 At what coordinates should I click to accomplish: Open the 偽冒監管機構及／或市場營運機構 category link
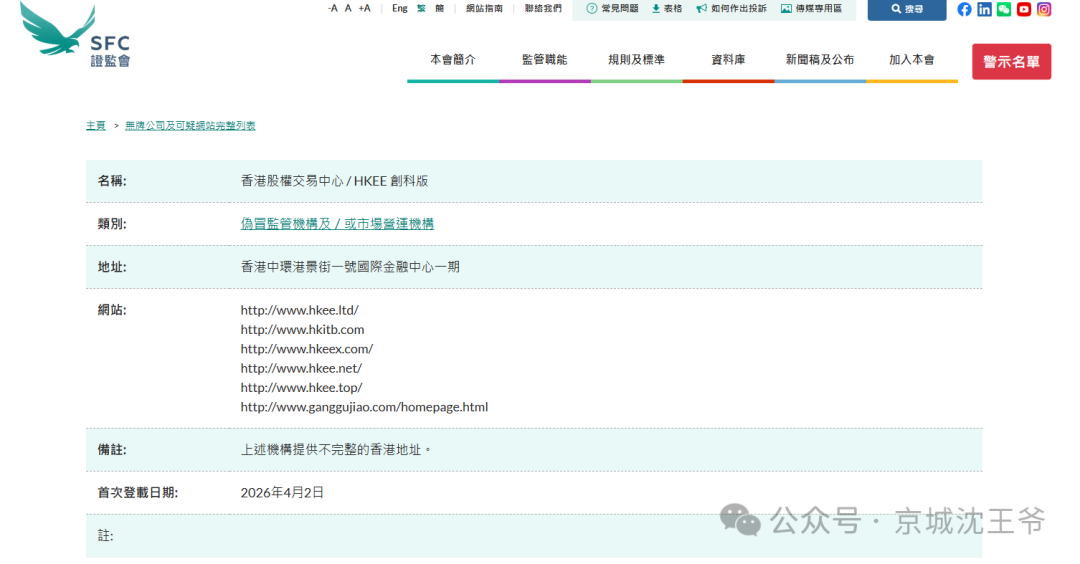[337, 224]
